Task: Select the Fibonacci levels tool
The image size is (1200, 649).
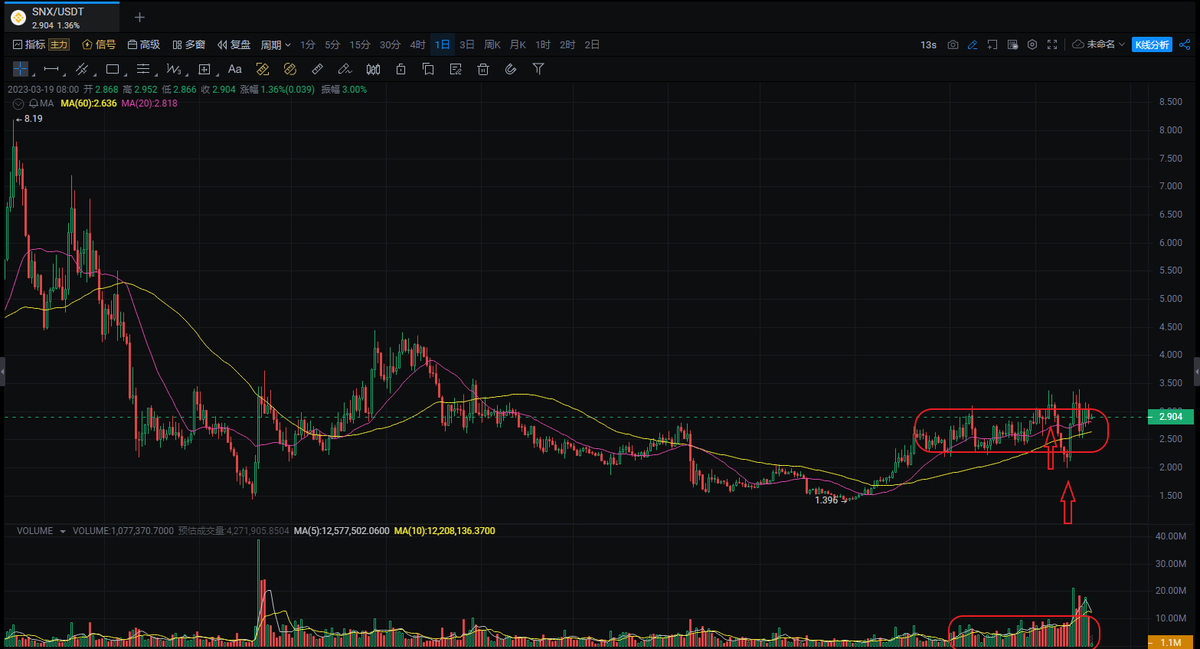Action: [143, 69]
